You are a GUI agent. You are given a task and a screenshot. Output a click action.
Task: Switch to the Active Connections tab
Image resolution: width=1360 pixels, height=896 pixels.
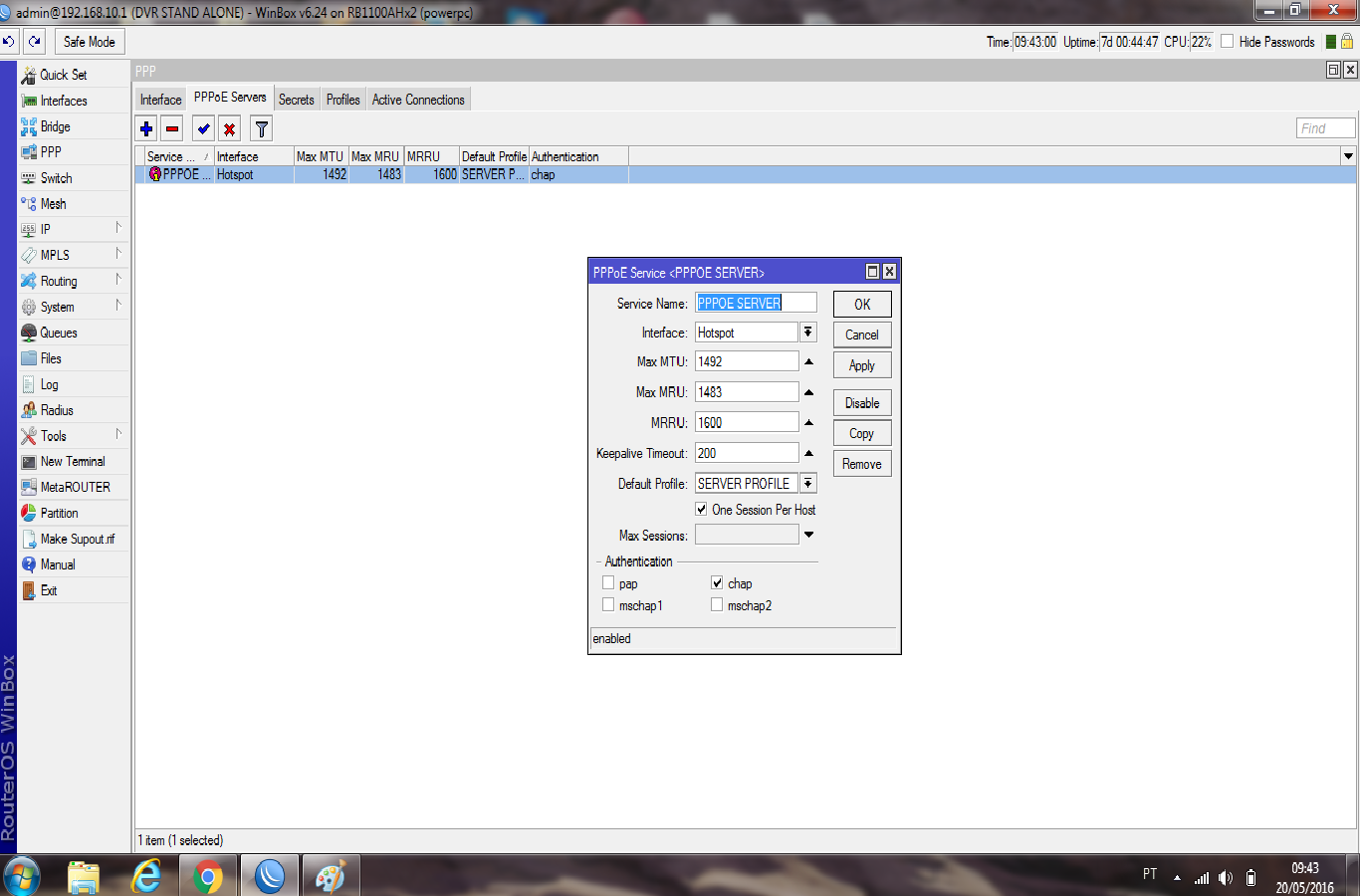tap(418, 100)
